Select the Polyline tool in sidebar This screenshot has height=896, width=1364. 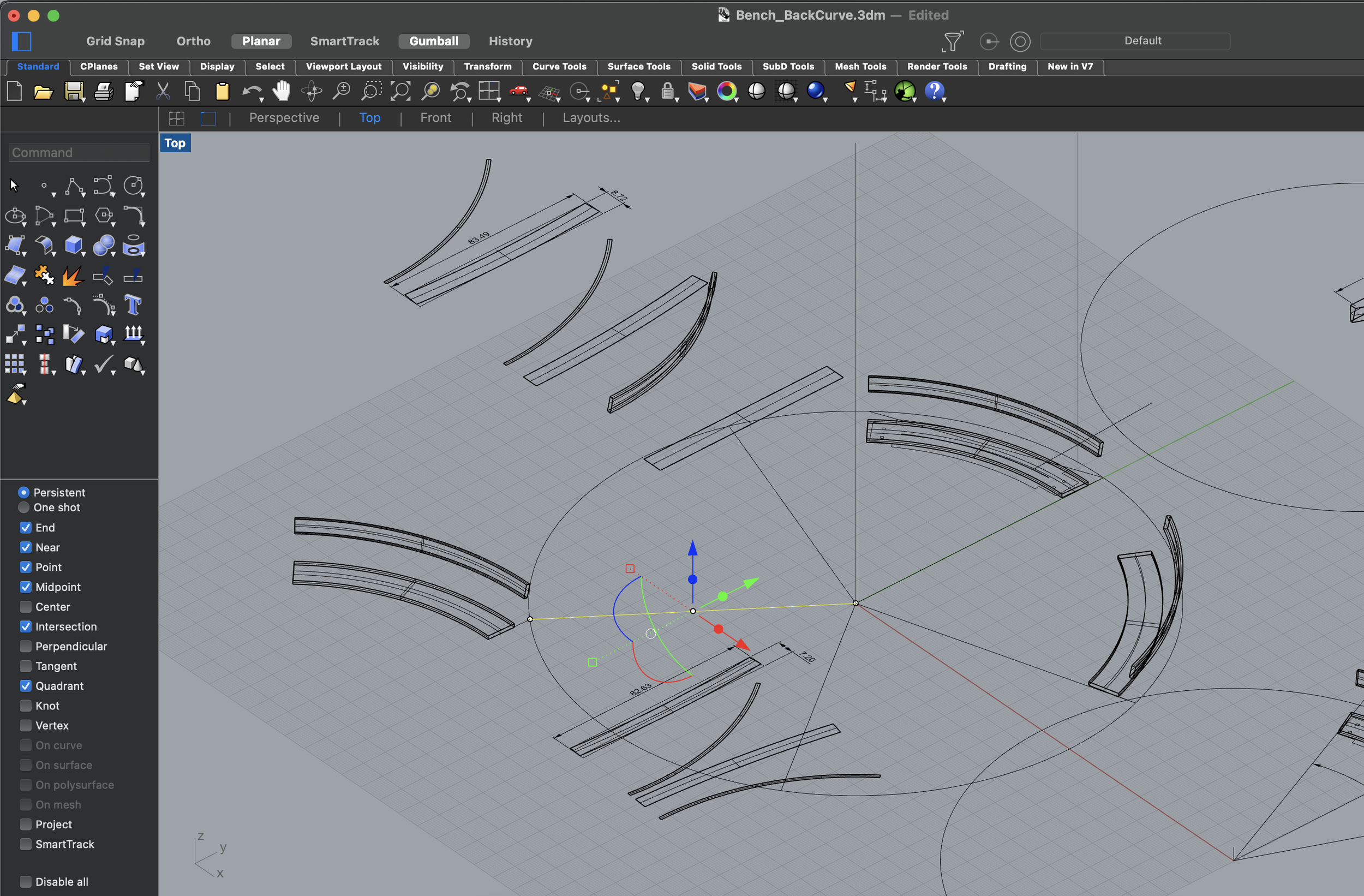(x=74, y=187)
